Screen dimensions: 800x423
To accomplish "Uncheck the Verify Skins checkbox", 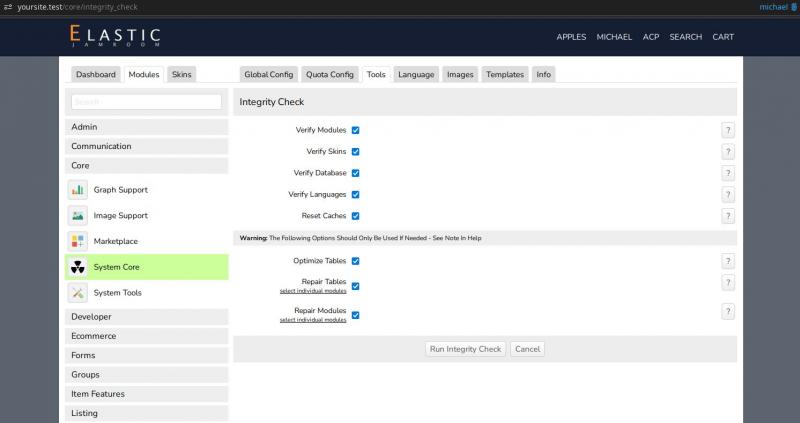I will (356, 152).
